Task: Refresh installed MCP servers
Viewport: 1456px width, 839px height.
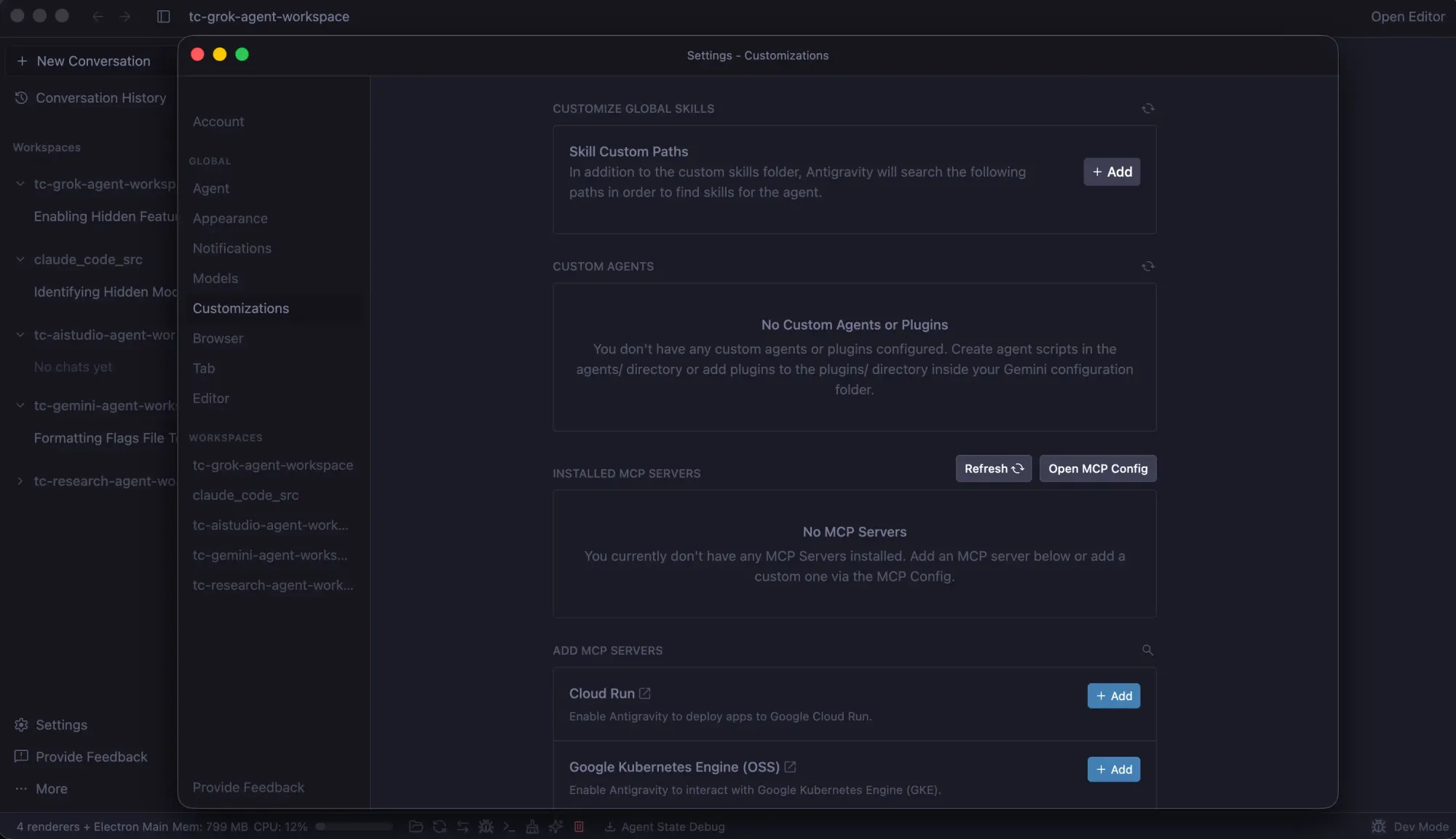Action: pyautogui.click(x=994, y=469)
